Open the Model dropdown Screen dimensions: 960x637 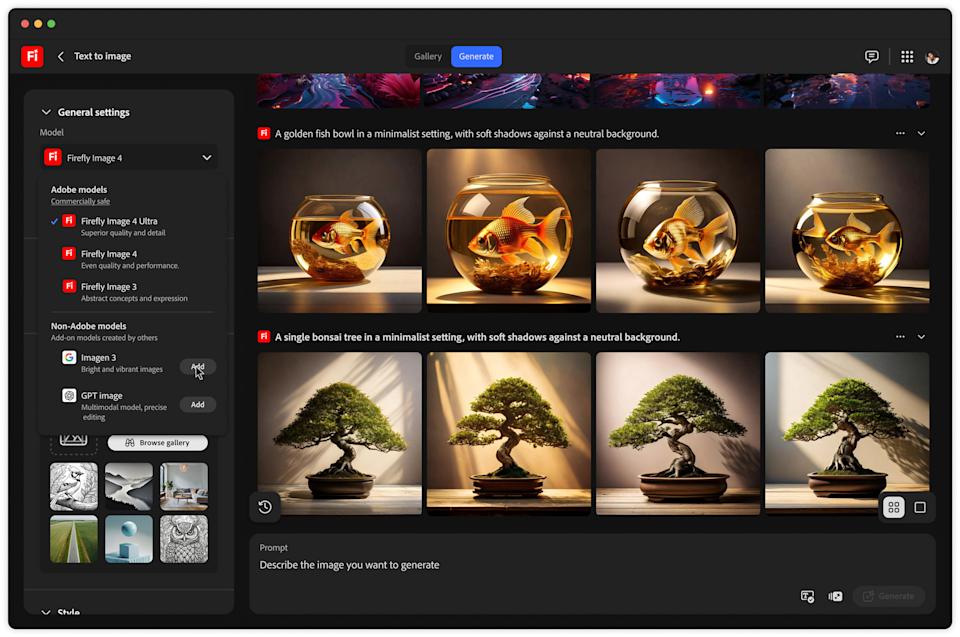129,157
